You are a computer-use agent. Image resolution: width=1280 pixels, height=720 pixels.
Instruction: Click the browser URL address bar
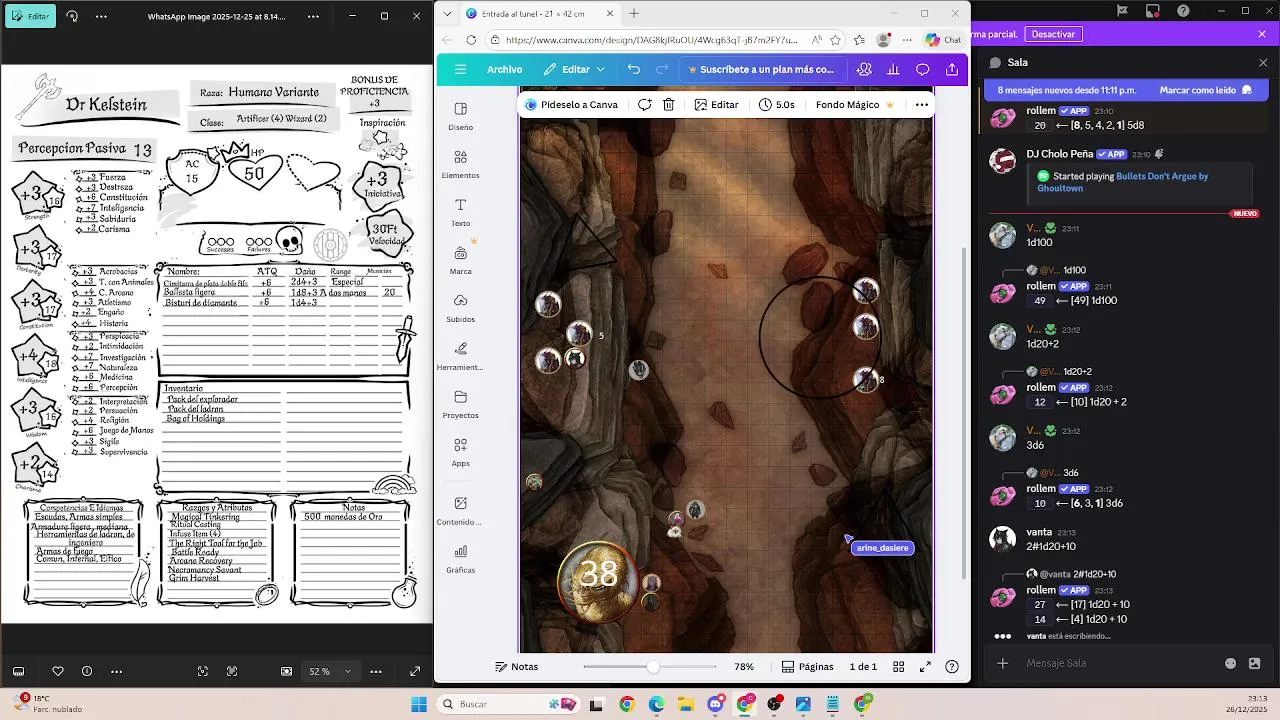651,40
